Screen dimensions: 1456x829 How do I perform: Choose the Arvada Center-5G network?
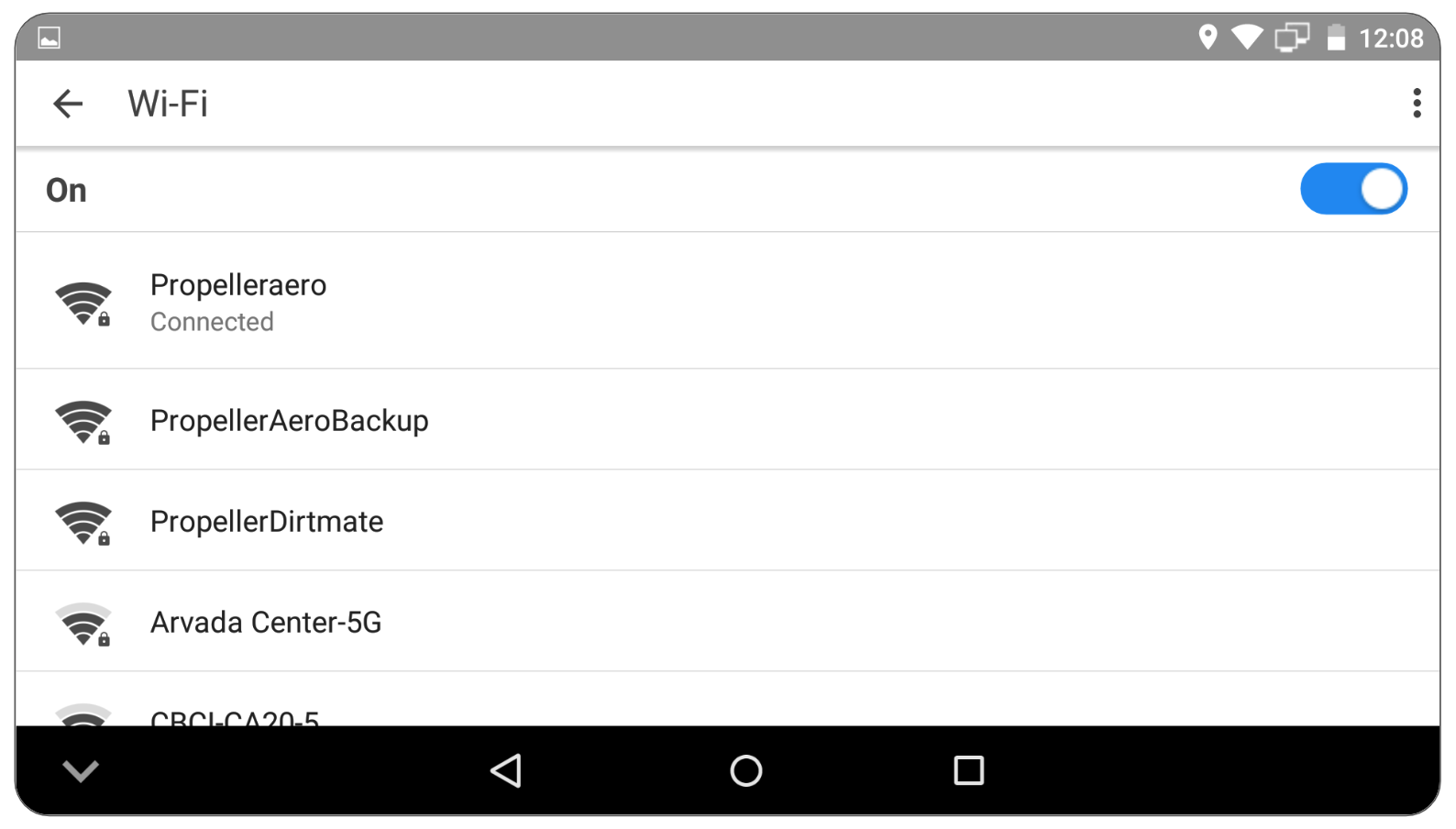[728, 622]
